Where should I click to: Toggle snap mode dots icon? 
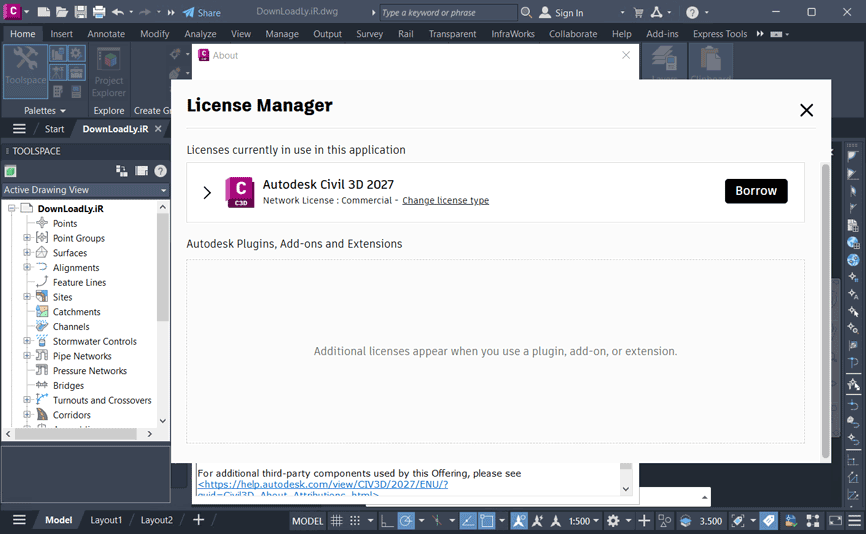(355, 521)
